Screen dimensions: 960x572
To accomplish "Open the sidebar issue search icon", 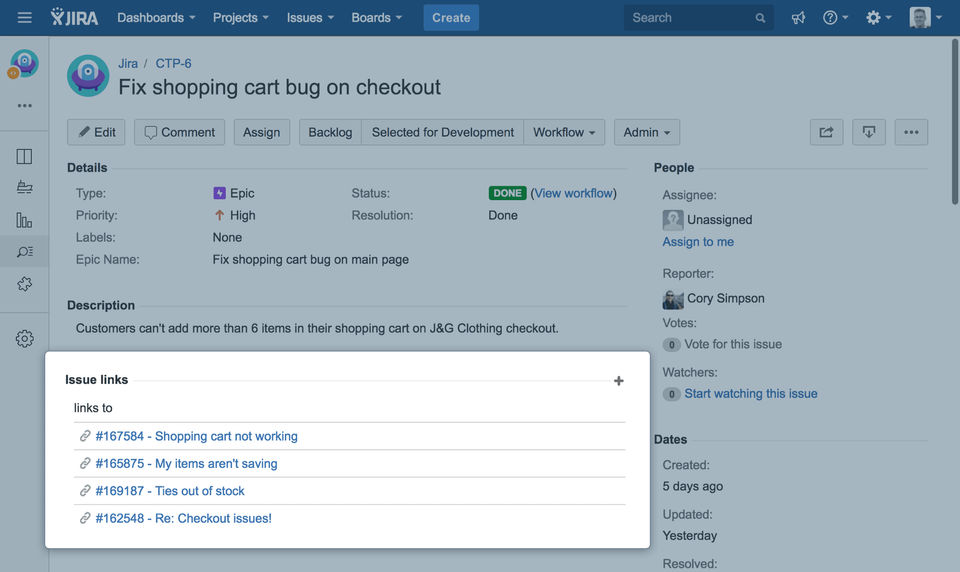I will 25,252.
